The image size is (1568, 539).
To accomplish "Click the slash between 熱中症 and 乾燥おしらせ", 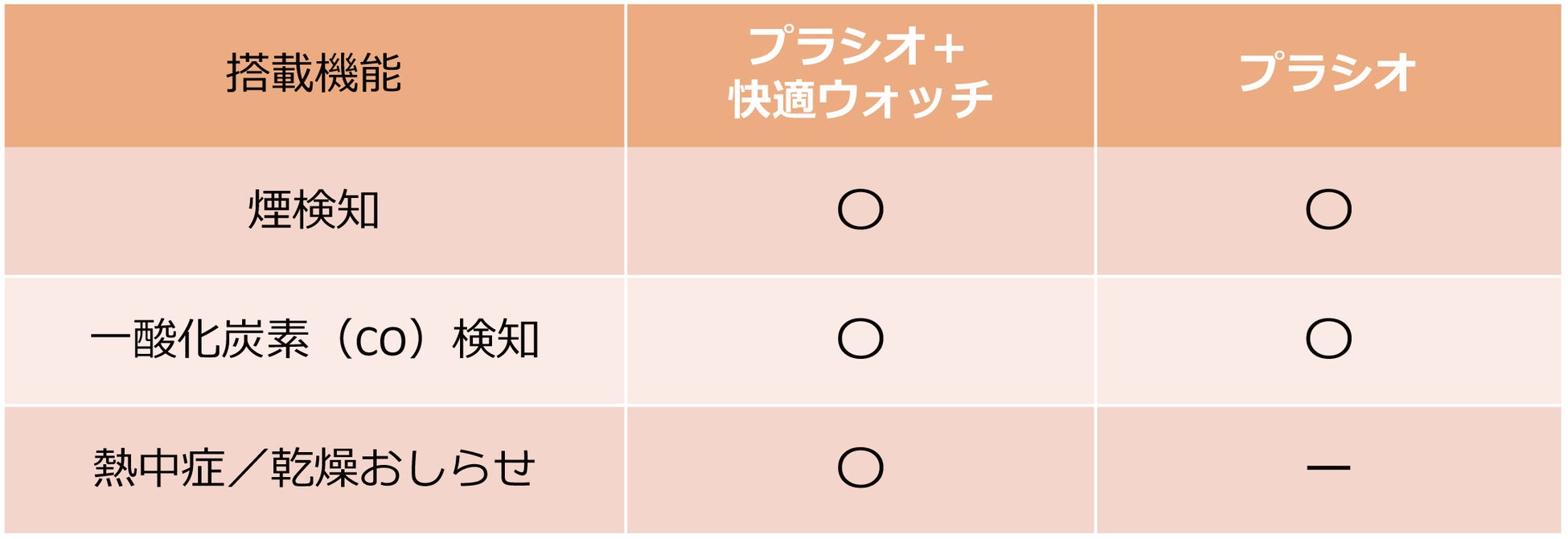I will pyautogui.click(x=246, y=468).
